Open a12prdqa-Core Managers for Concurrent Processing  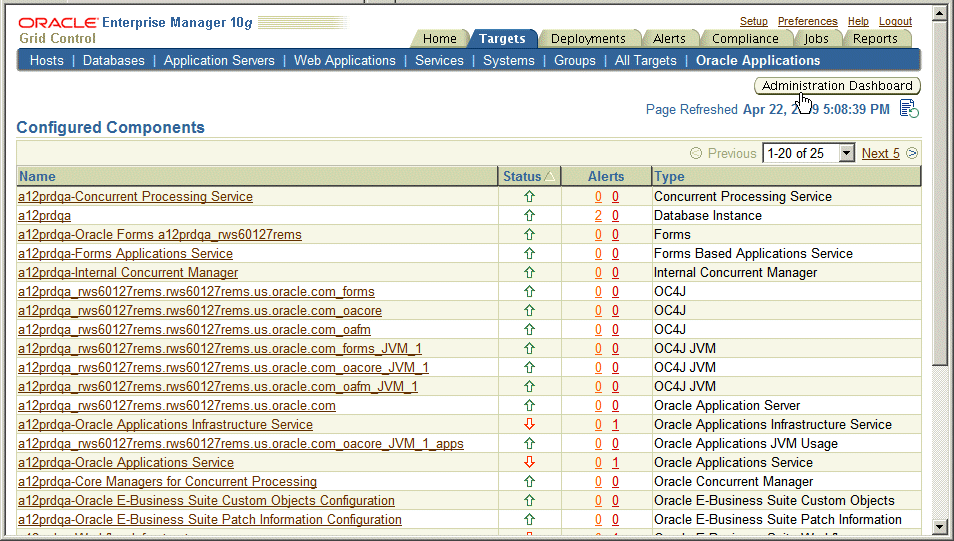click(x=167, y=481)
